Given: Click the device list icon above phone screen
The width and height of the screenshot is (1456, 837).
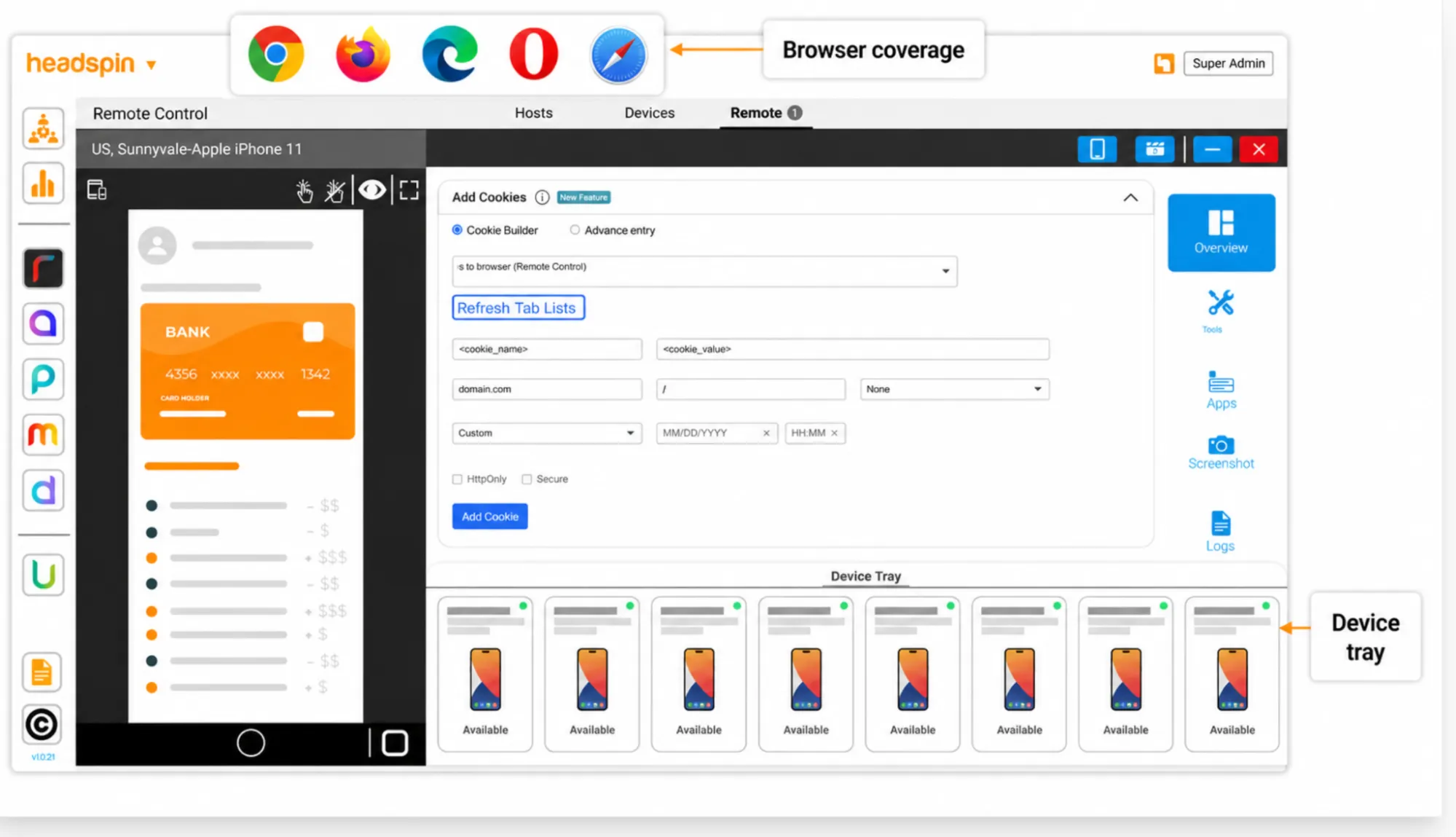Looking at the screenshot, I should 97,190.
